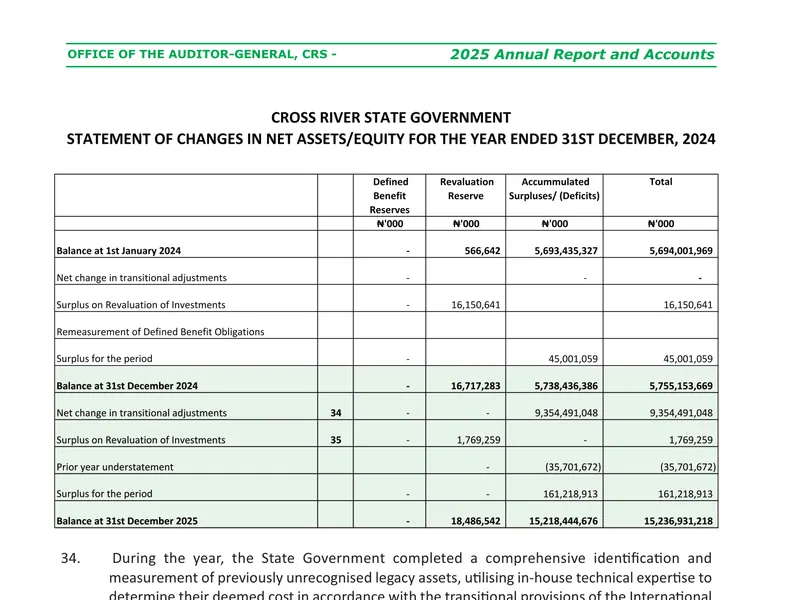Viewport: 800px width, 600px height.
Task: Click the value 15,218,444,676
Action: tap(563, 521)
